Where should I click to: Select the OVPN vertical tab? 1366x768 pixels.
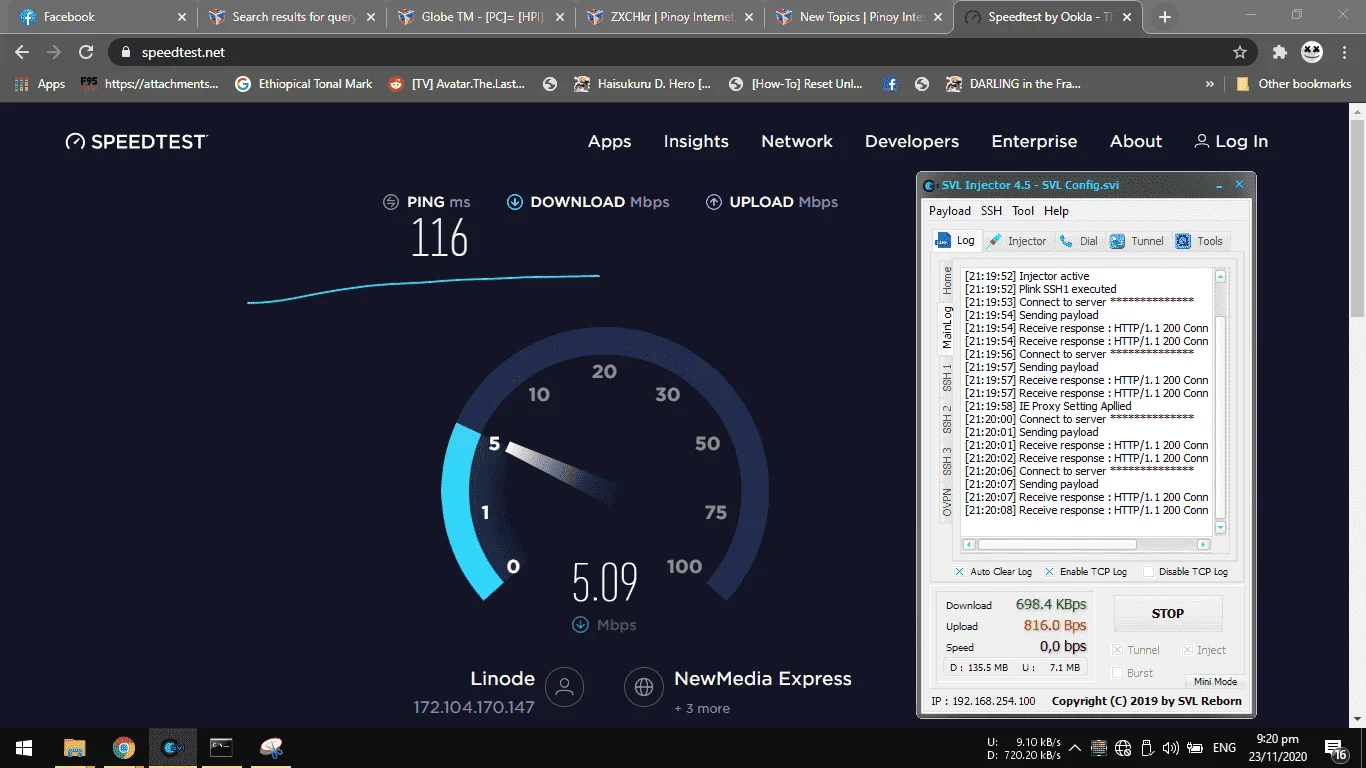pos(947,502)
